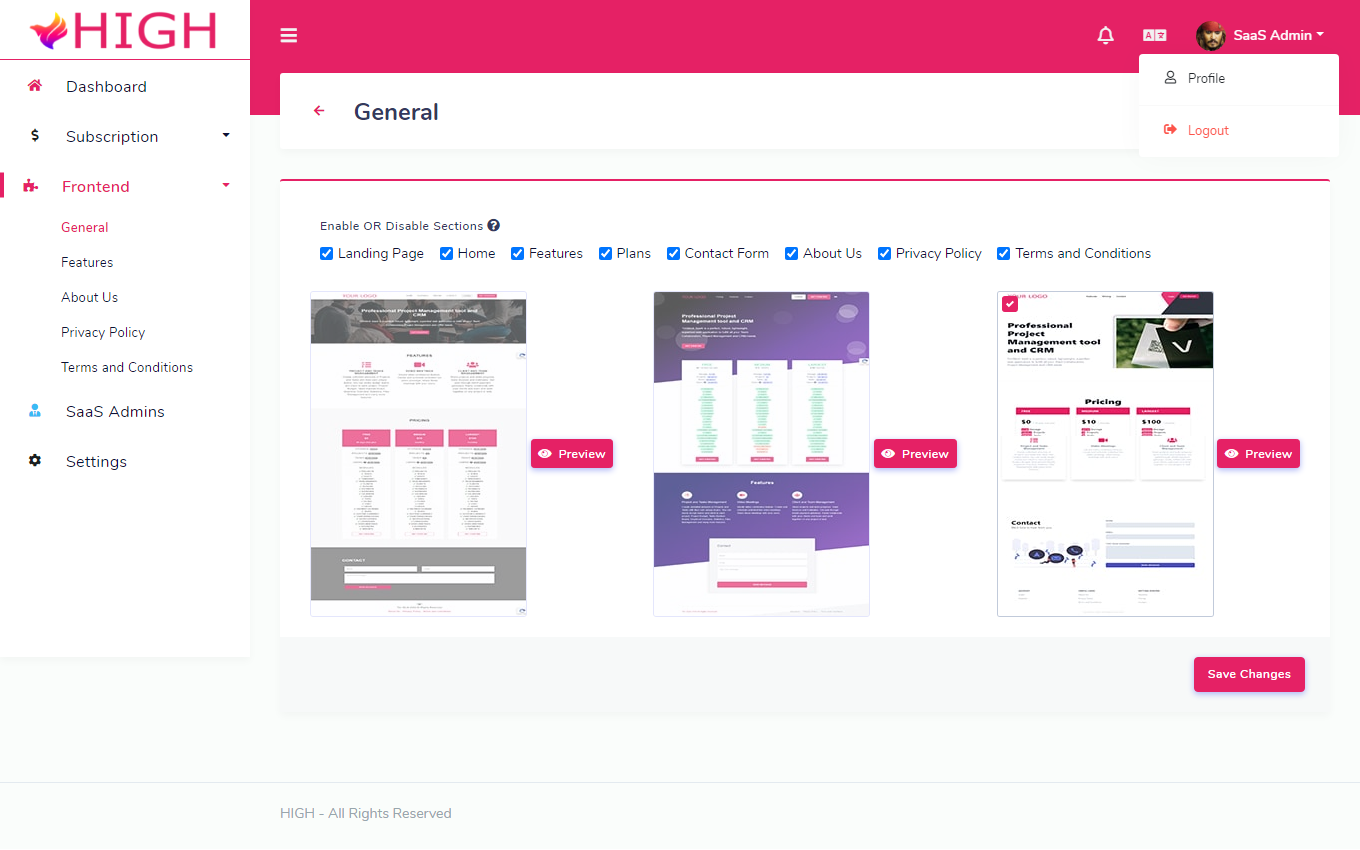Image resolution: width=1360 pixels, height=850 pixels.
Task: Select the Dashboard home icon
Action: 34,86
